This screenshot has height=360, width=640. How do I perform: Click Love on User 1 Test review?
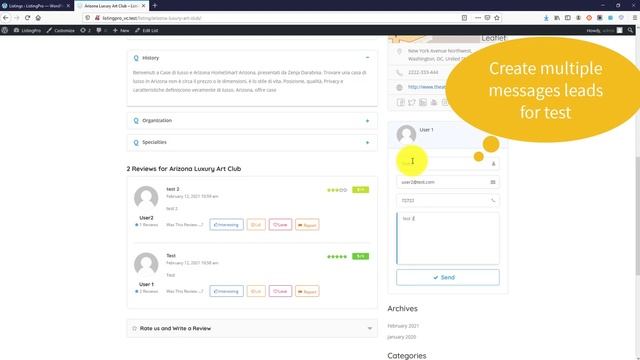click(x=280, y=291)
